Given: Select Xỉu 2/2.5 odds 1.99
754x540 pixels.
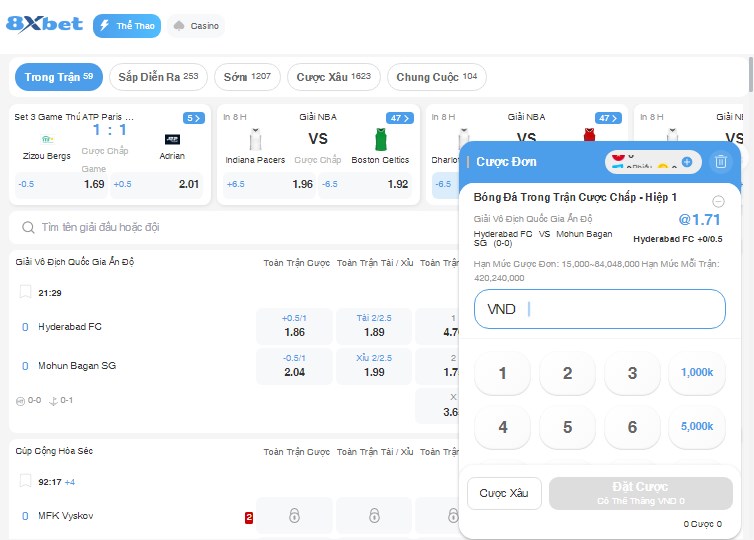Looking at the screenshot, I should pos(374,366).
